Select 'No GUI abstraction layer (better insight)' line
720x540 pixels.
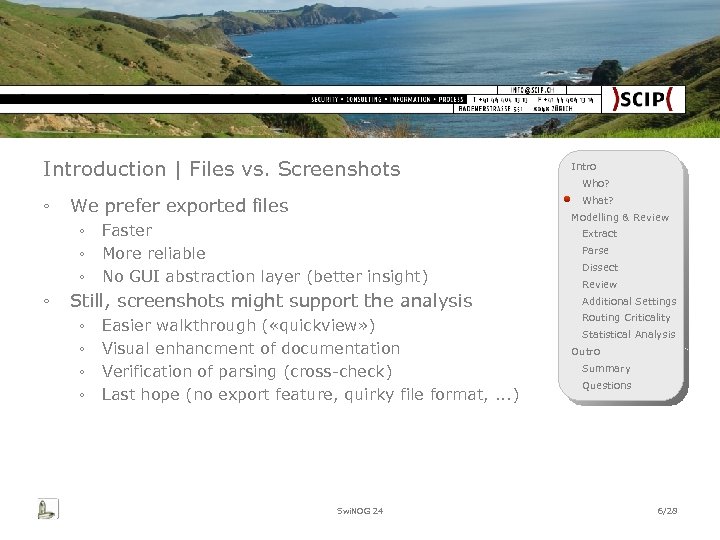coord(265,276)
